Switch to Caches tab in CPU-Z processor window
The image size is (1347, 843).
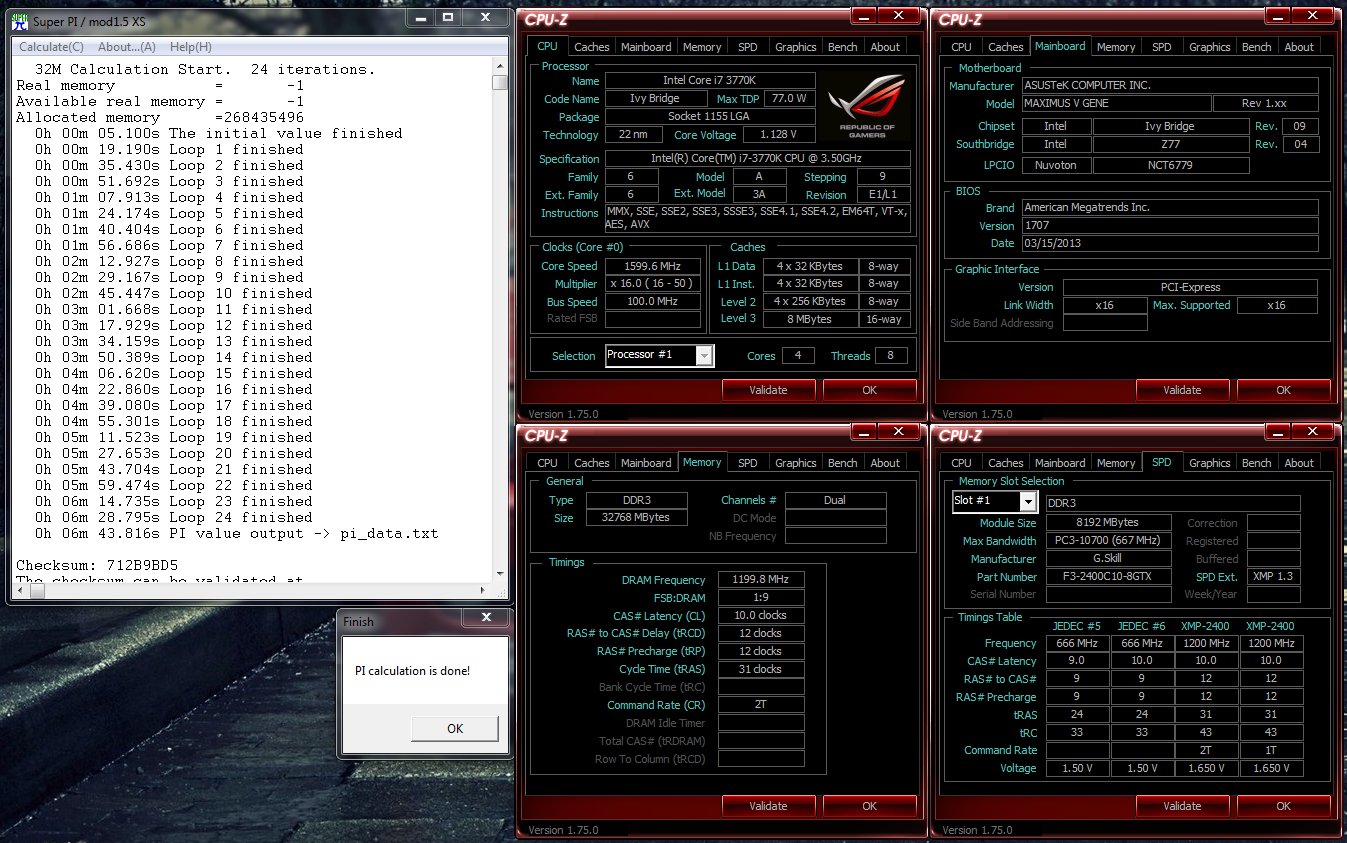591,47
